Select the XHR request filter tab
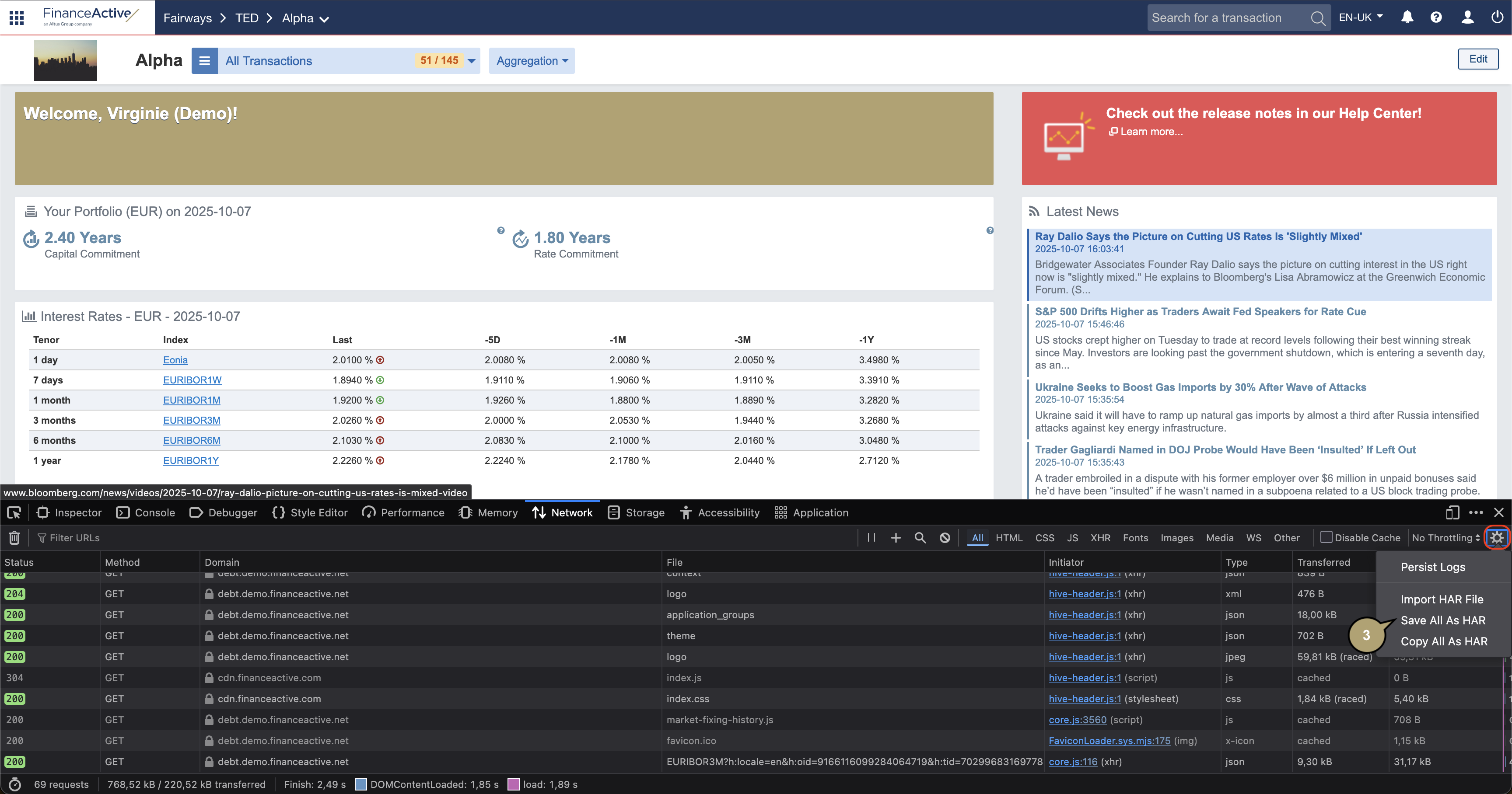Screen dimensions: 1512x794 pyautogui.click(x=1101, y=537)
